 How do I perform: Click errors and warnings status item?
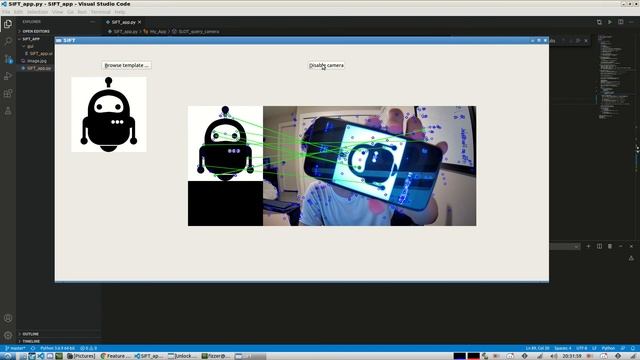tap(89, 348)
